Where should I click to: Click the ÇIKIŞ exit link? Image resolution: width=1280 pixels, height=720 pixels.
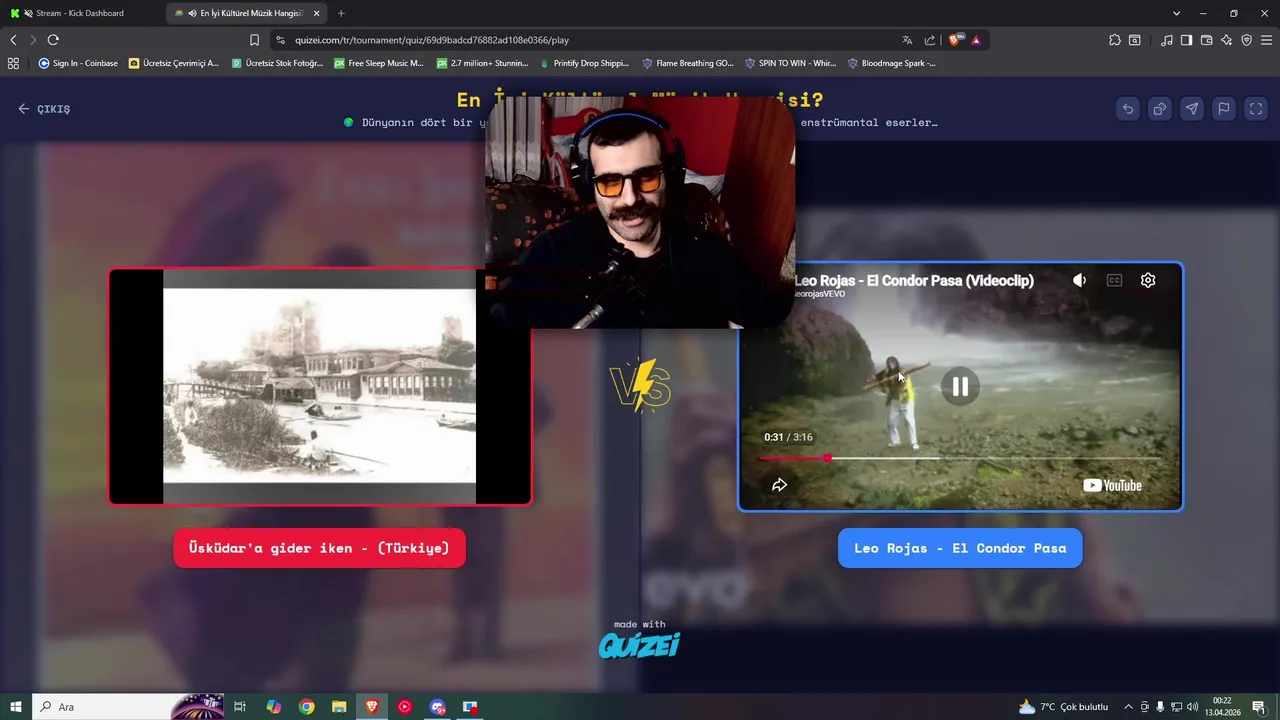pos(44,109)
